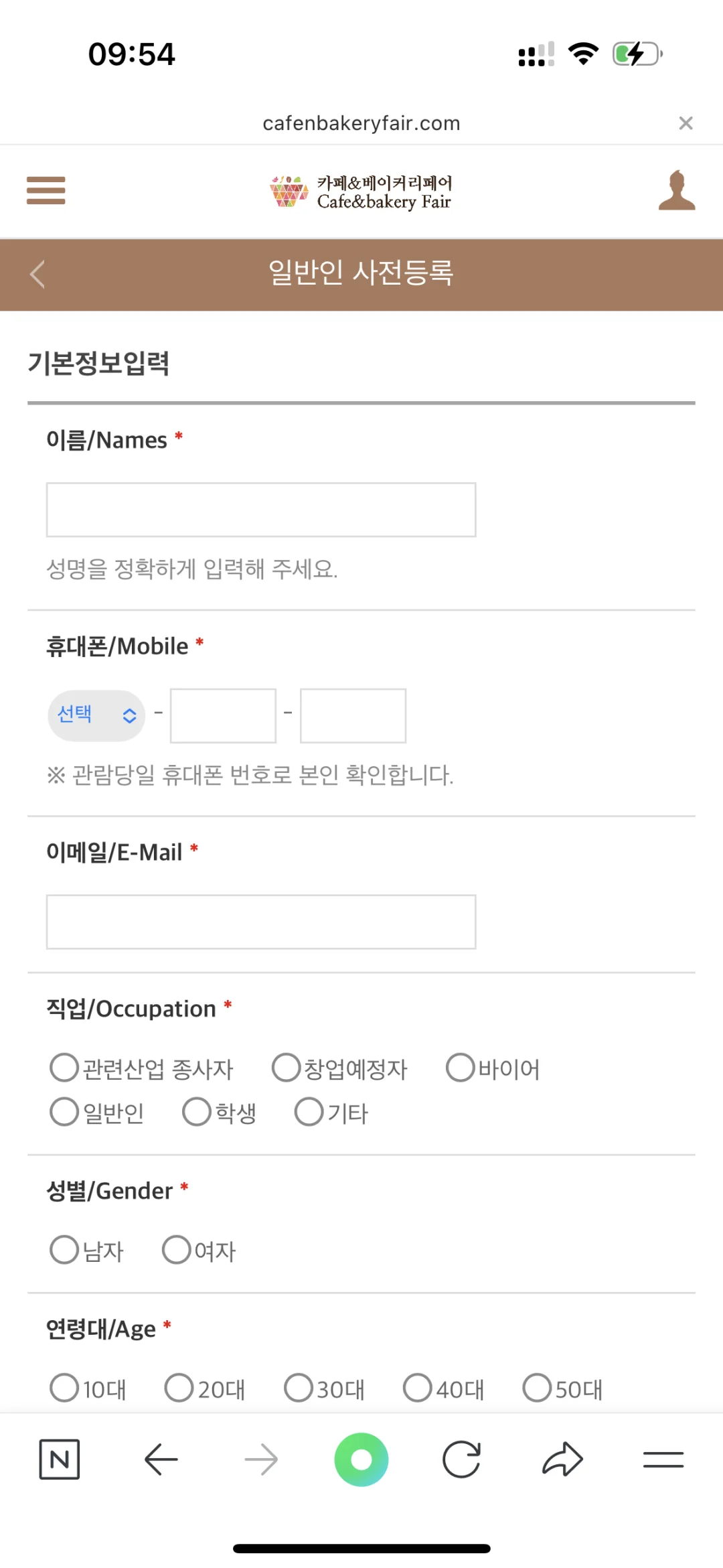Screen dimensions: 723x1568
Task: Go back using the header chevron
Action: point(37,274)
